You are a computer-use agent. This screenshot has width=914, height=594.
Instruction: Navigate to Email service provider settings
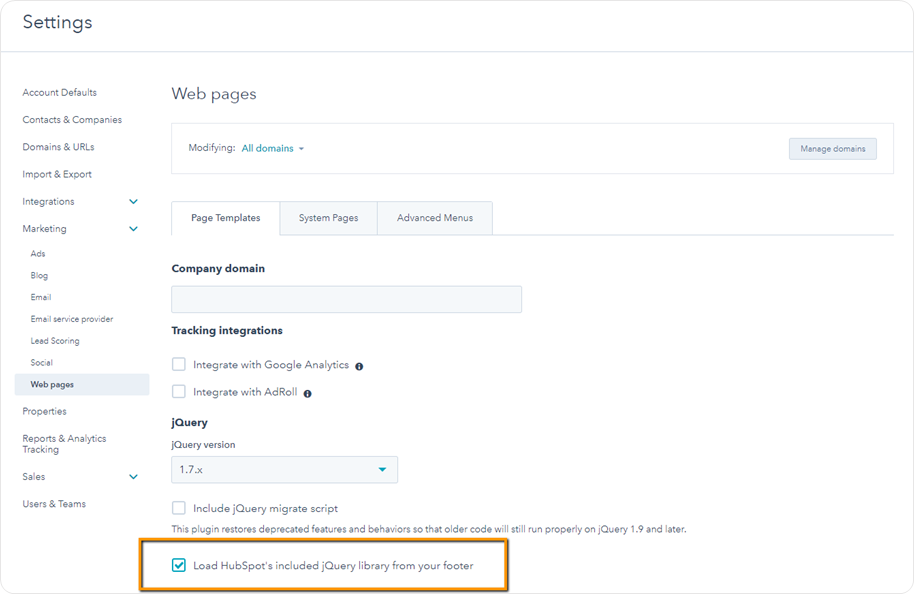(x=72, y=319)
